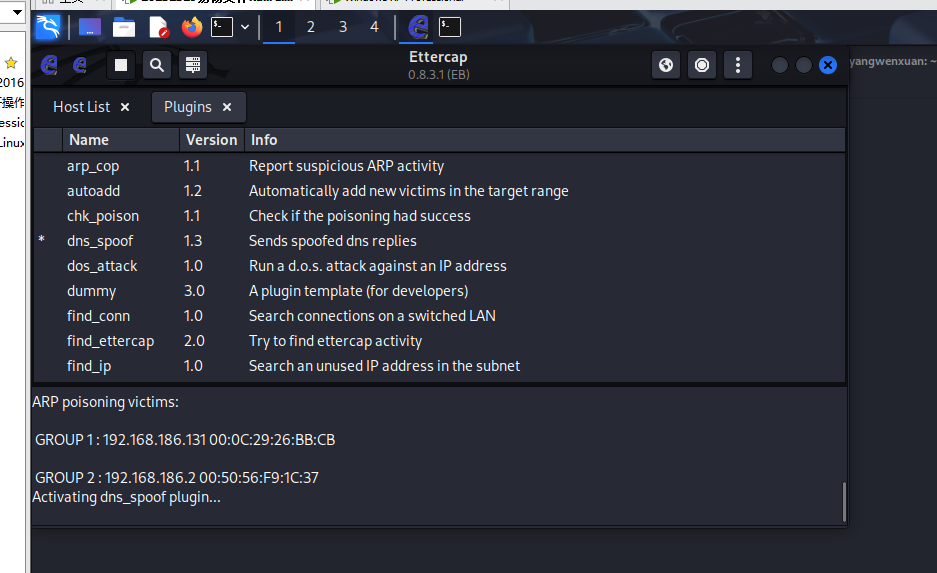Deactivate the dns_spoof plugin row

tap(100, 241)
